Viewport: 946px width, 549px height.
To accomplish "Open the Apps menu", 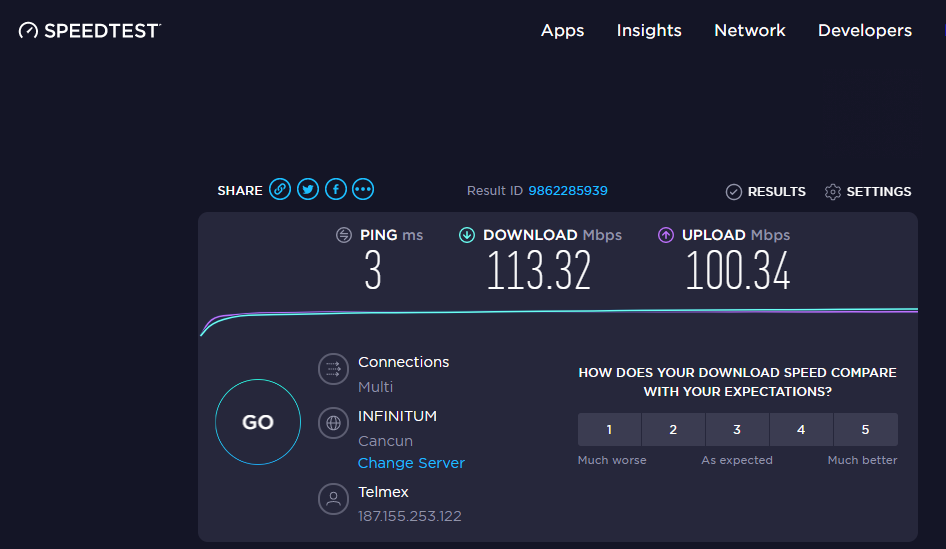I will pos(562,31).
